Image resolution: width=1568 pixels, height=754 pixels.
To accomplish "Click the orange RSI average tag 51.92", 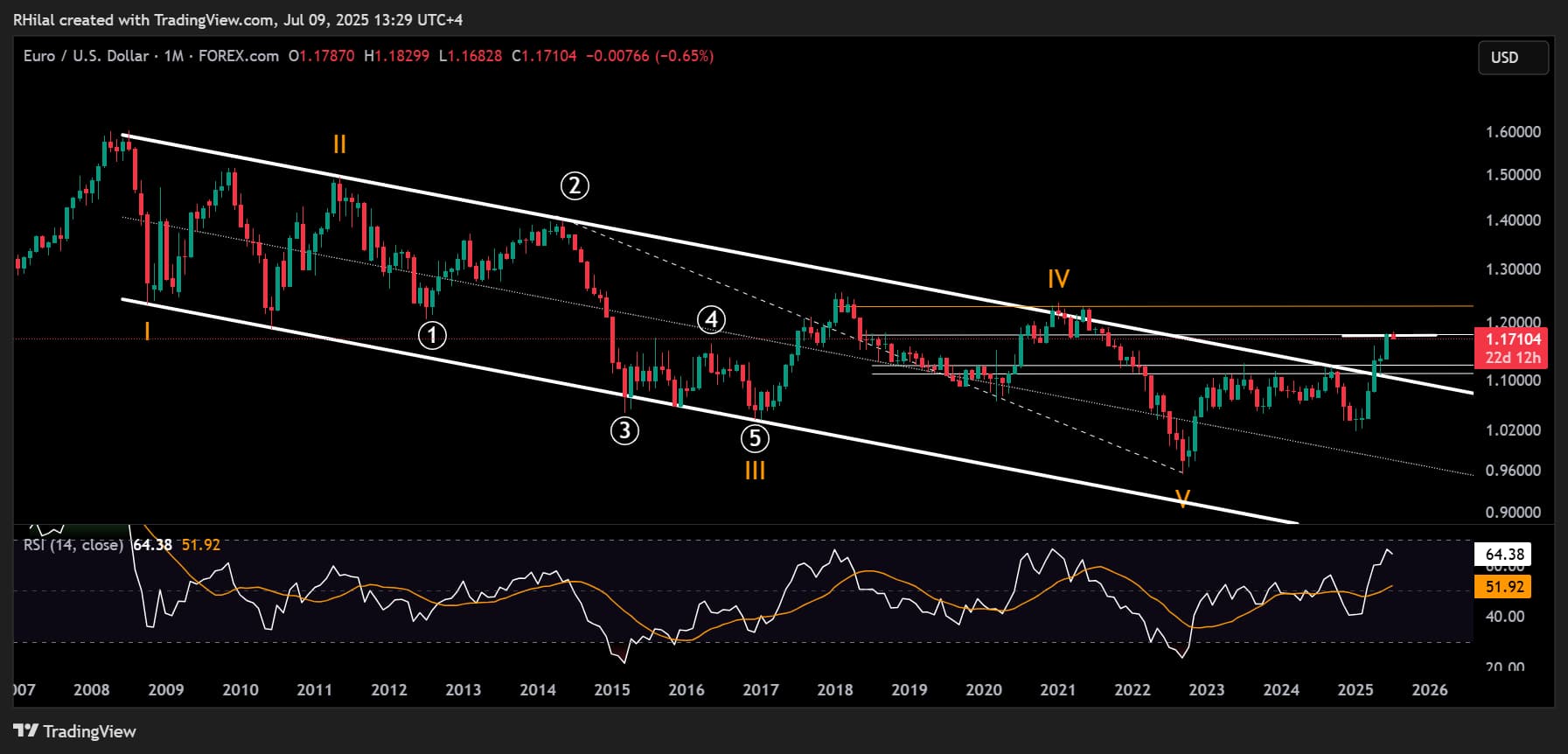I will [x=1504, y=587].
